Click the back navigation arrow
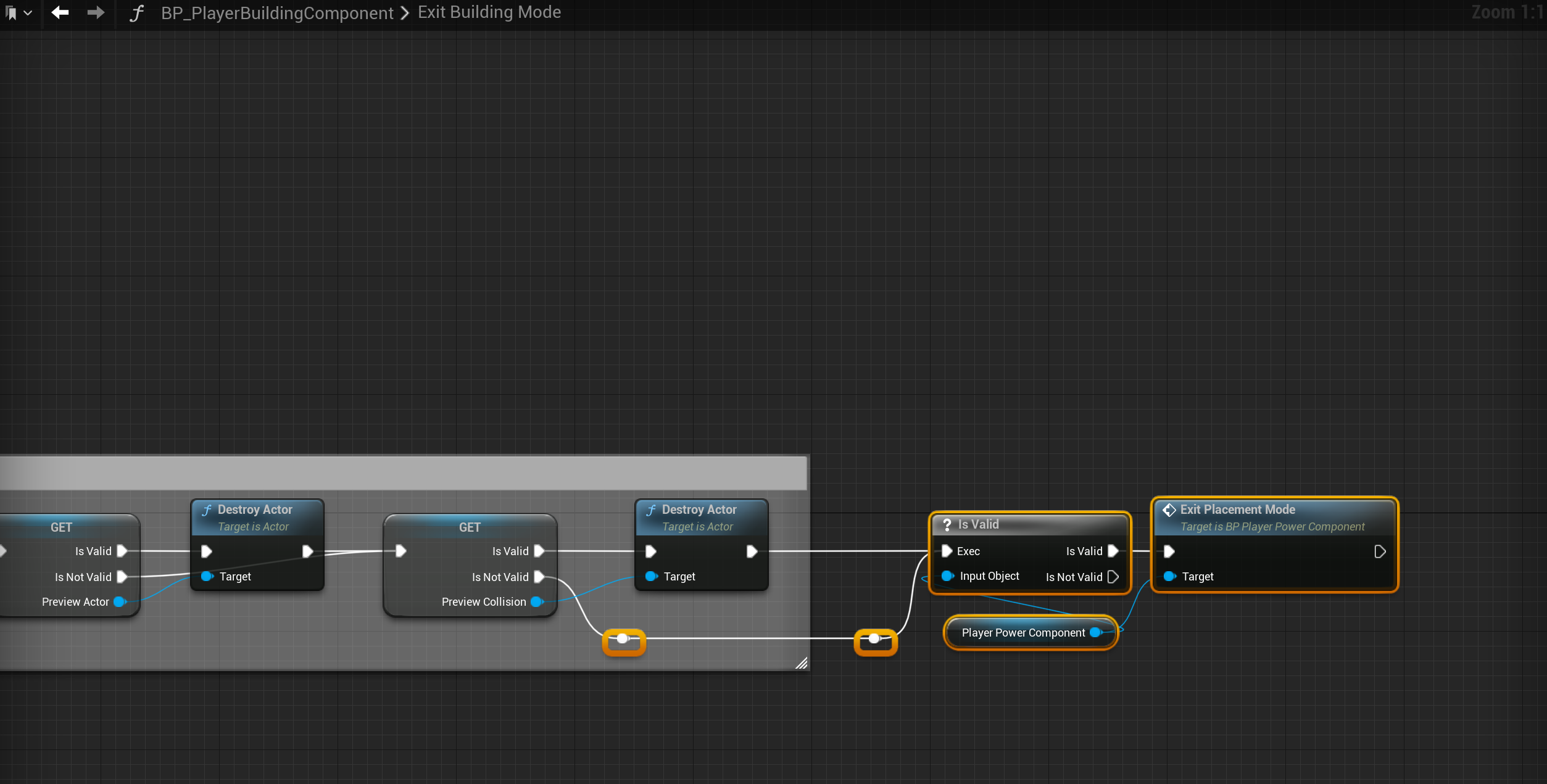This screenshot has width=1547, height=784. 60,12
